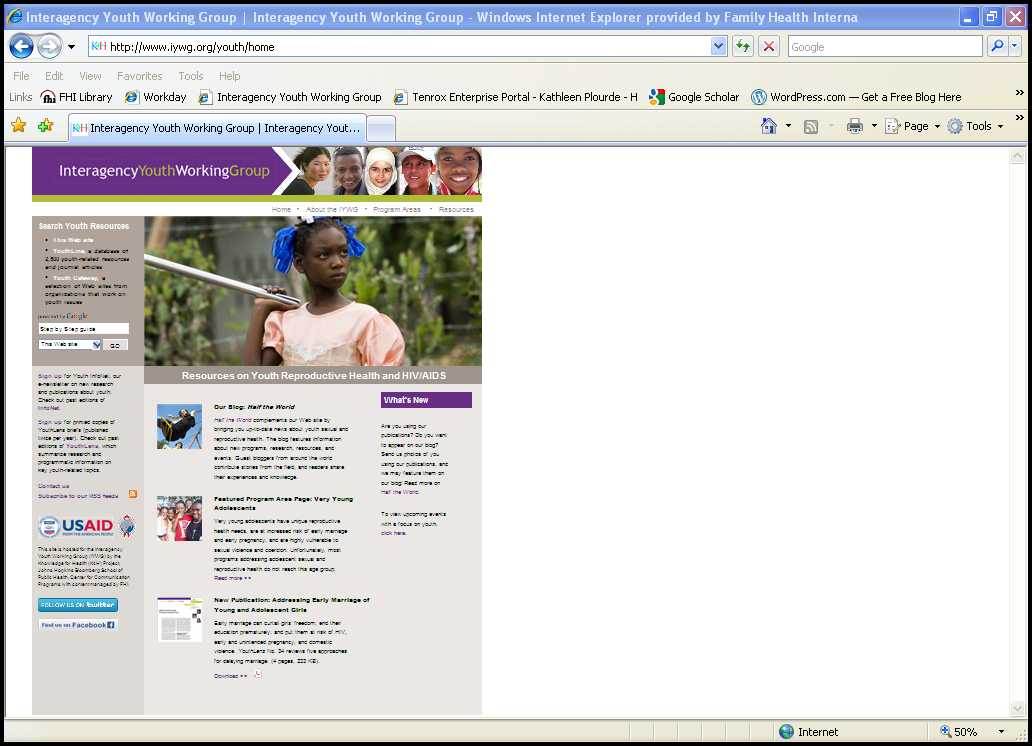Click the Stop loading red X icon
Viewport: 1032px width, 746px height.
coord(768,46)
